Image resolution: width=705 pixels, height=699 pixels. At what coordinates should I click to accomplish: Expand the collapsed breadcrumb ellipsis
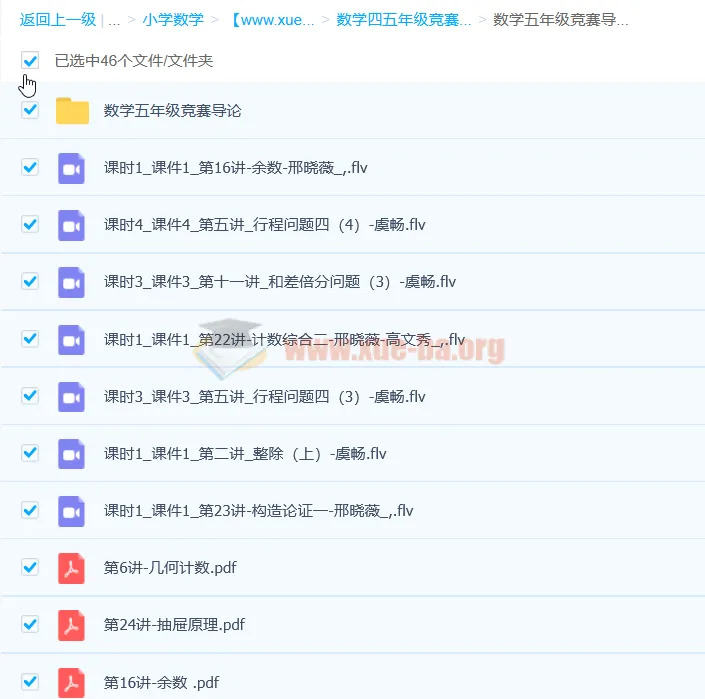[x=114, y=19]
